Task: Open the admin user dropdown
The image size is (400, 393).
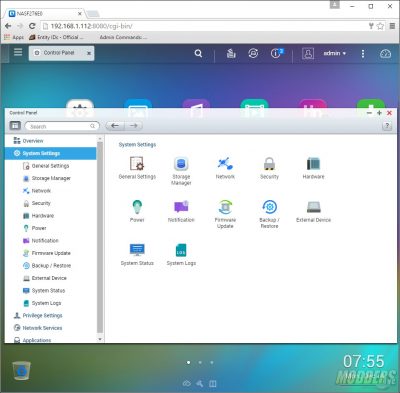Action: point(335,53)
